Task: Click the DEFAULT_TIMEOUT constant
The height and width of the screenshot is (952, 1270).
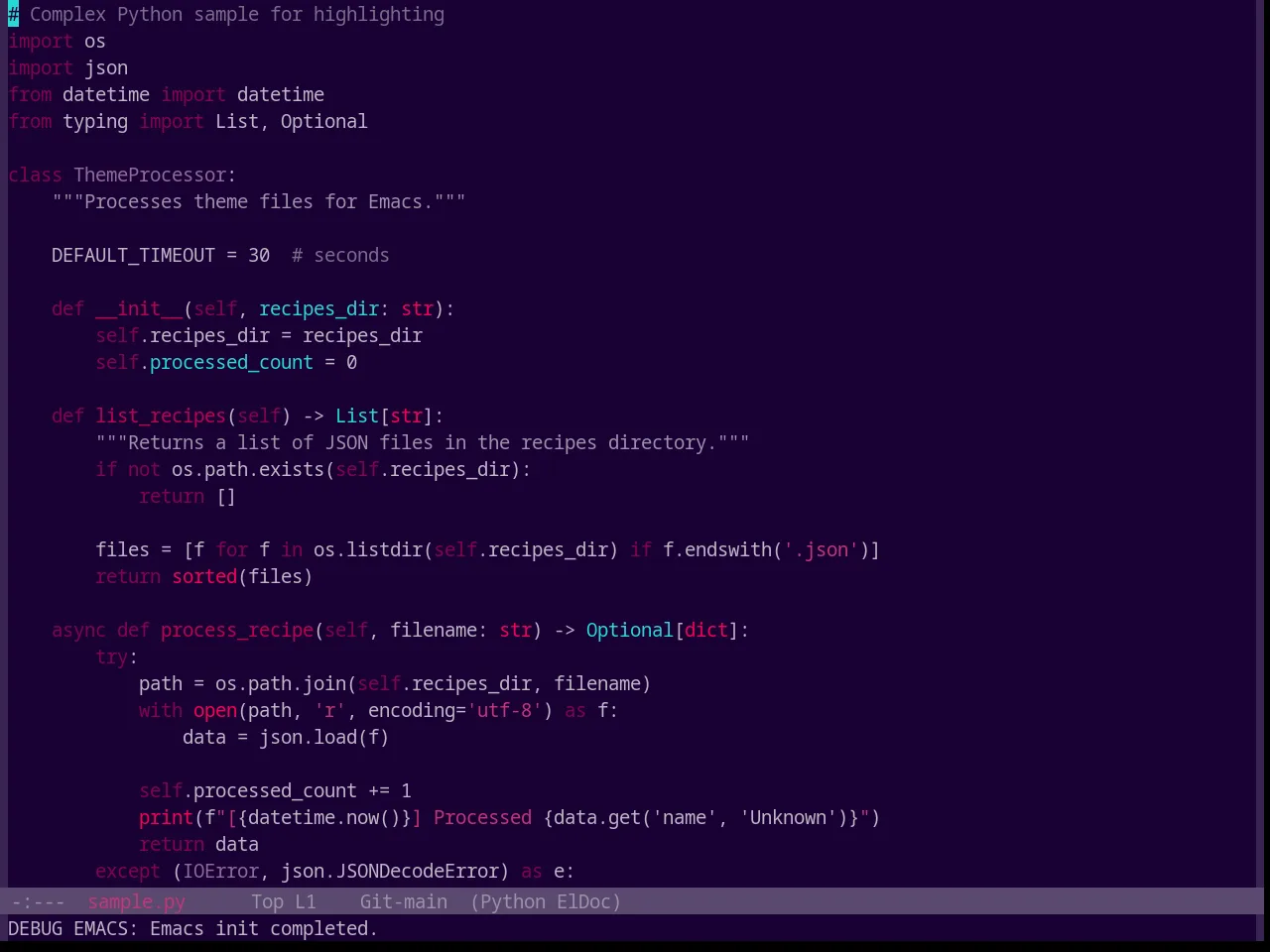Action: pyautogui.click(x=133, y=255)
